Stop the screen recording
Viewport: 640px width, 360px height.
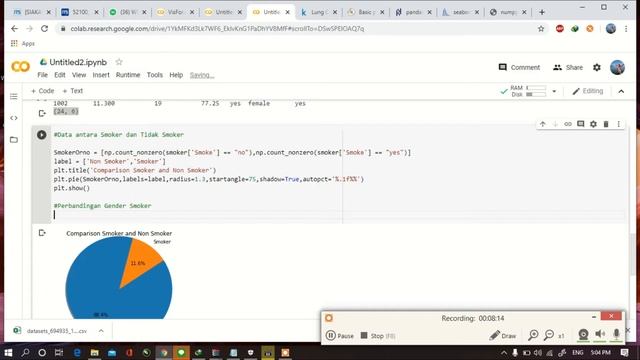tap(378, 336)
